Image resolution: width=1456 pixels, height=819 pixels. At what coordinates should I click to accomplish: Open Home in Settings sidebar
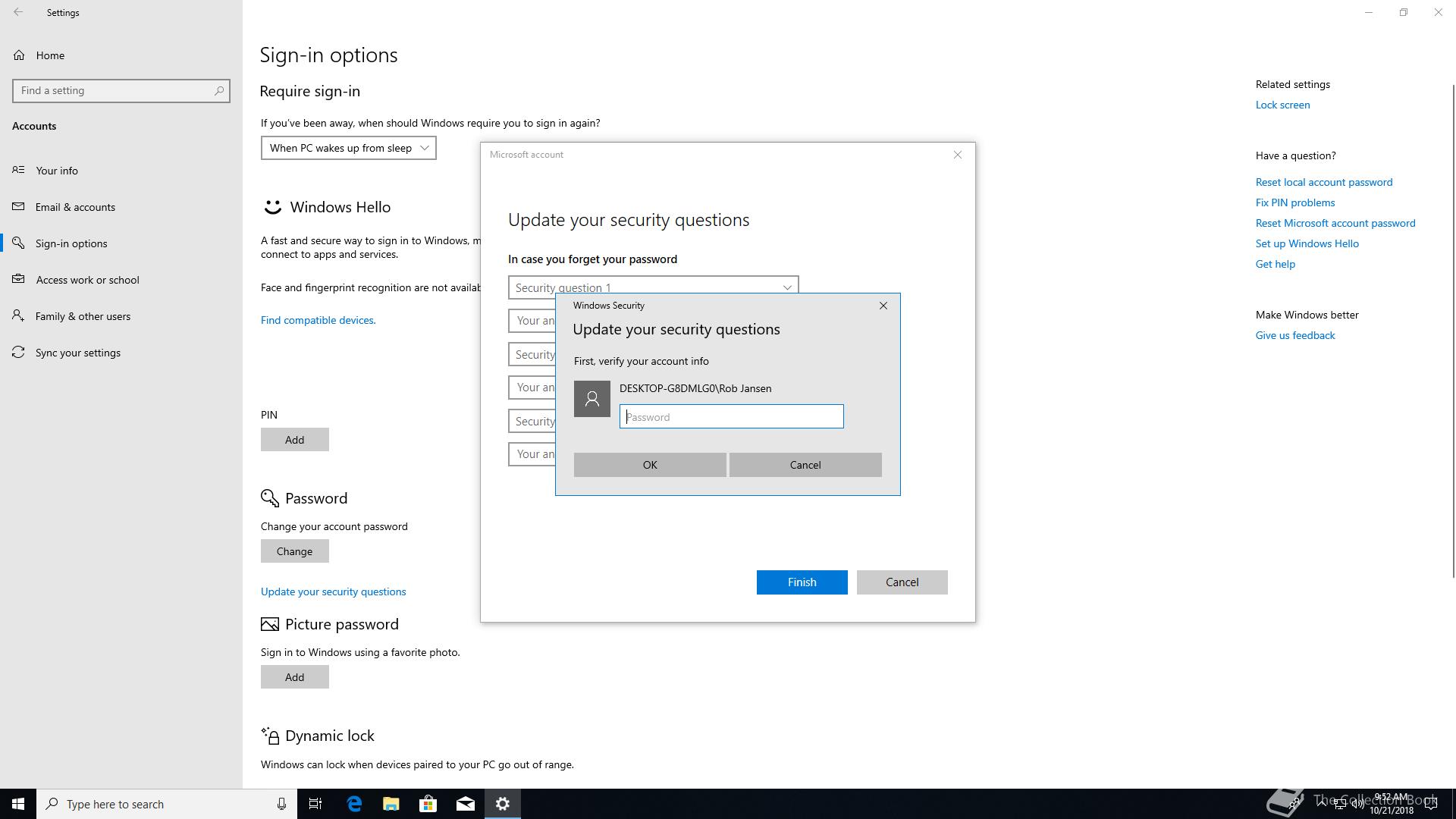(x=121, y=55)
